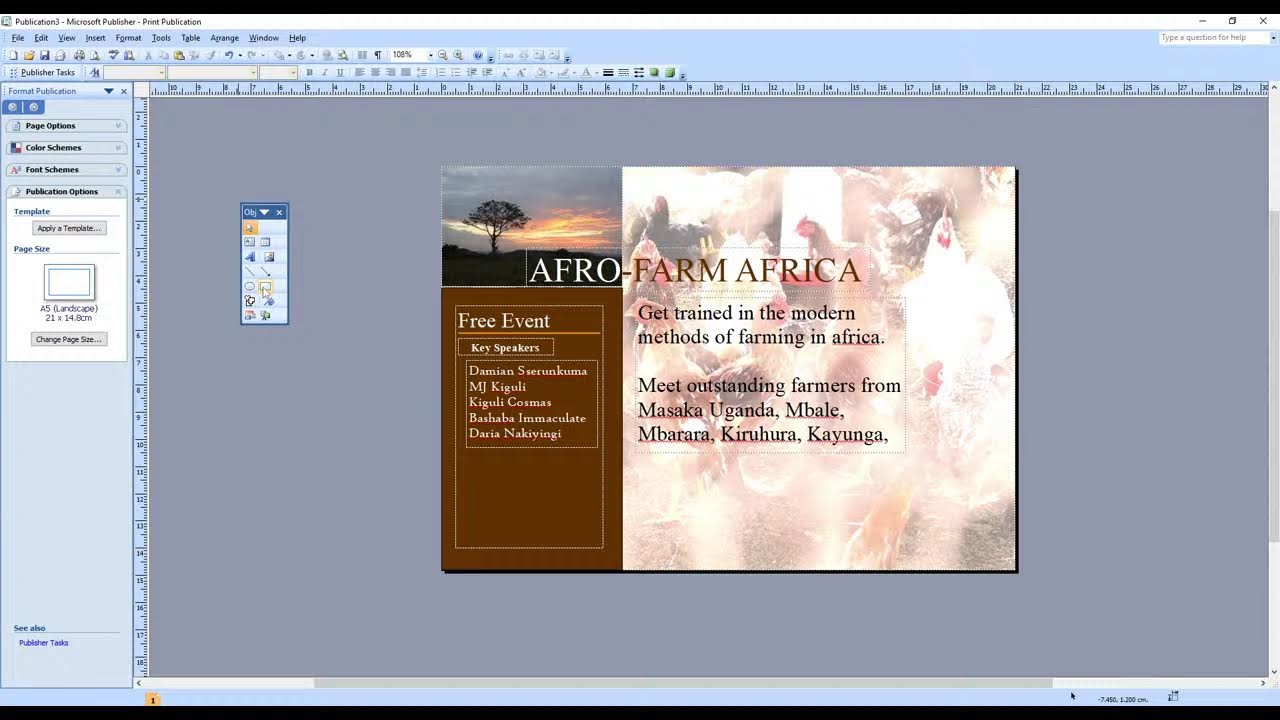Select the Objects pointer tool
The width and height of the screenshot is (1280, 720).
pos(250,228)
